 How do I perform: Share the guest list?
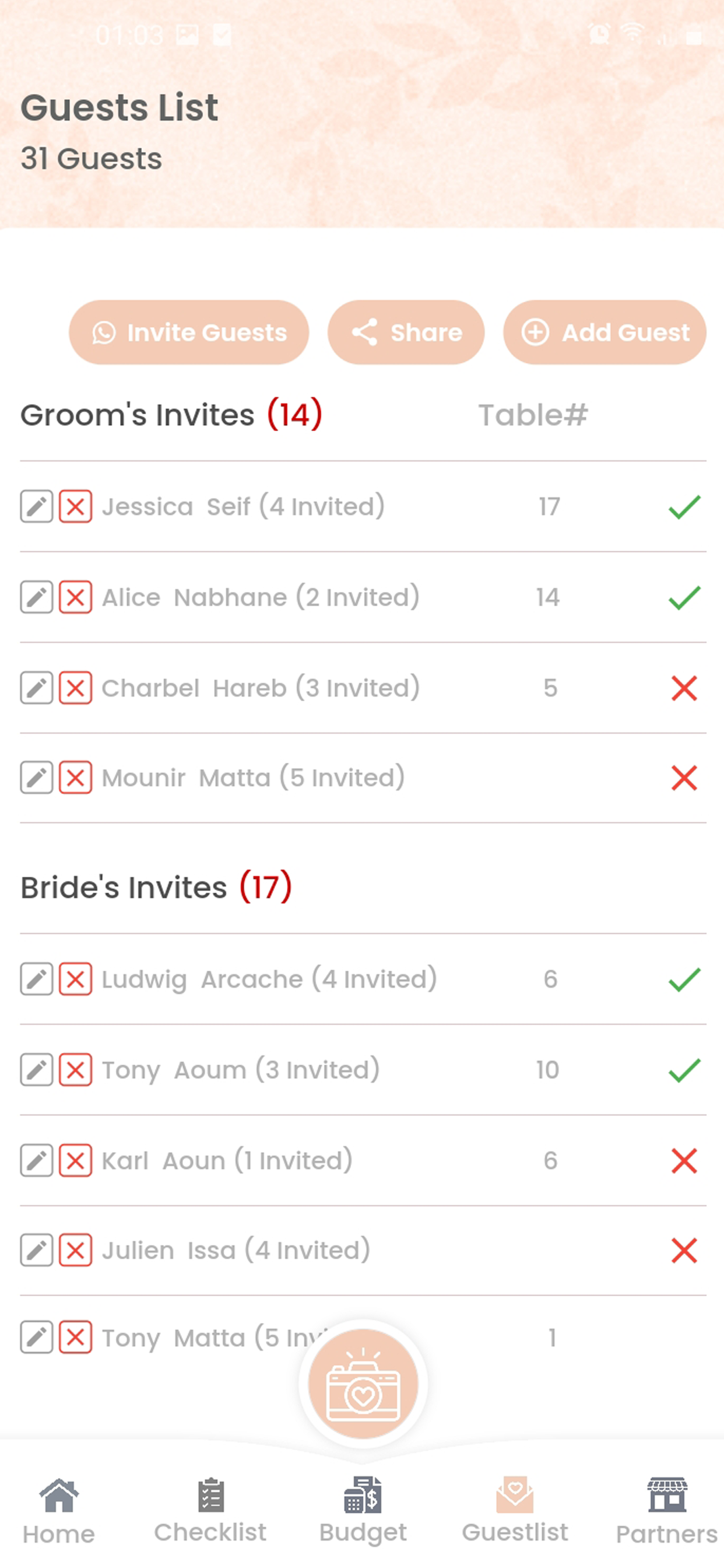(x=406, y=332)
